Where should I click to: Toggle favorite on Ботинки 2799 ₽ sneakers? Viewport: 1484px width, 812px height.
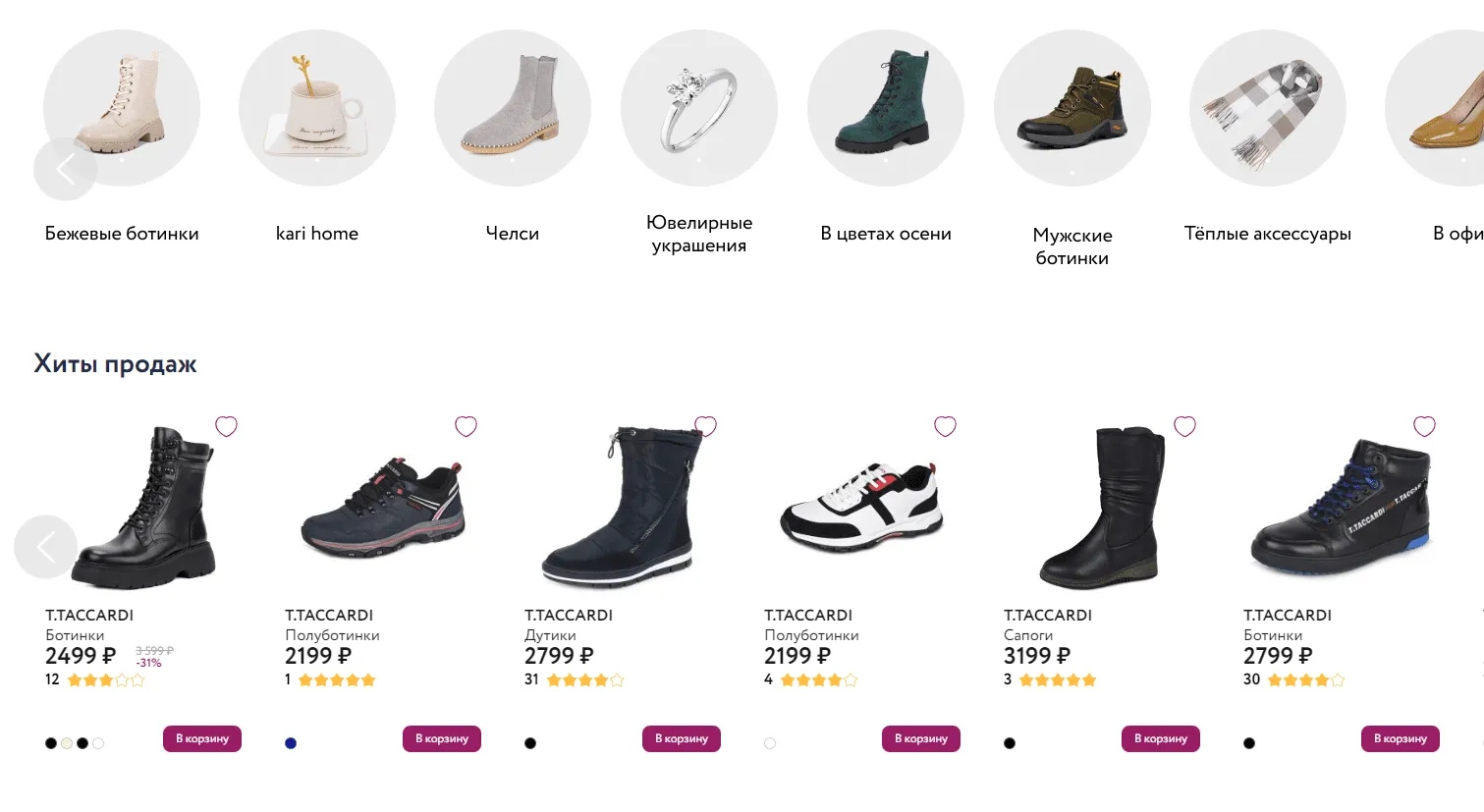click(1425, 426)
